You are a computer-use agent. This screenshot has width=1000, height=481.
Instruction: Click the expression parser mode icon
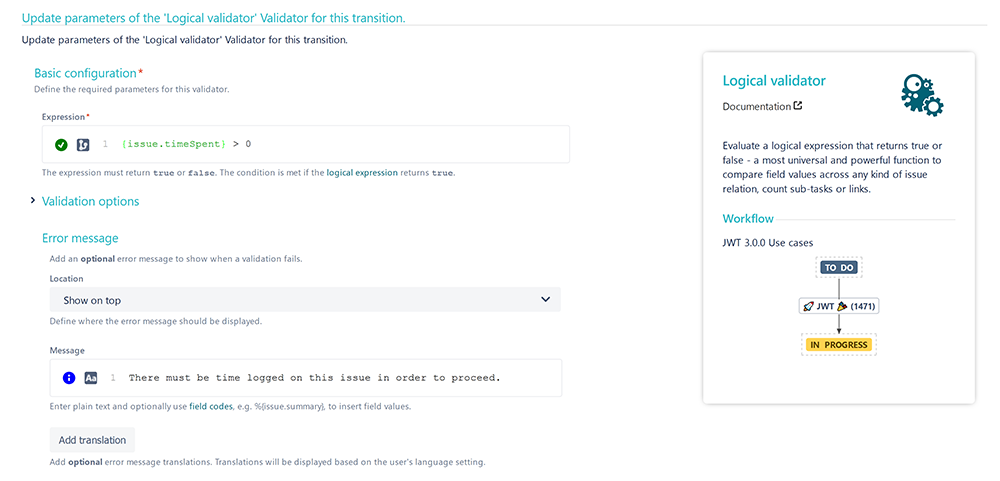[83, 145]
